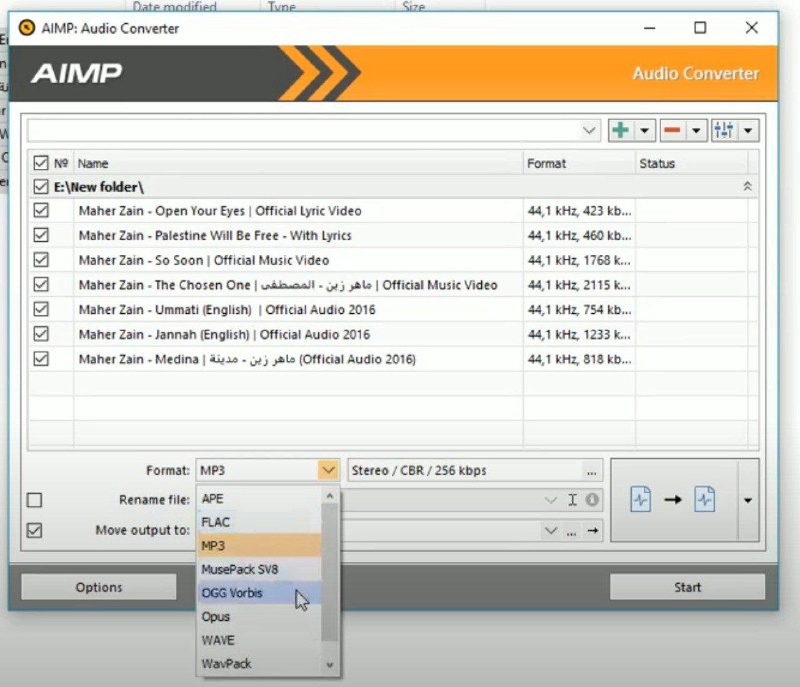Uncheck Medina track checkbox
This screenshot has width=800, height=687.
click(x=41, y=359)
